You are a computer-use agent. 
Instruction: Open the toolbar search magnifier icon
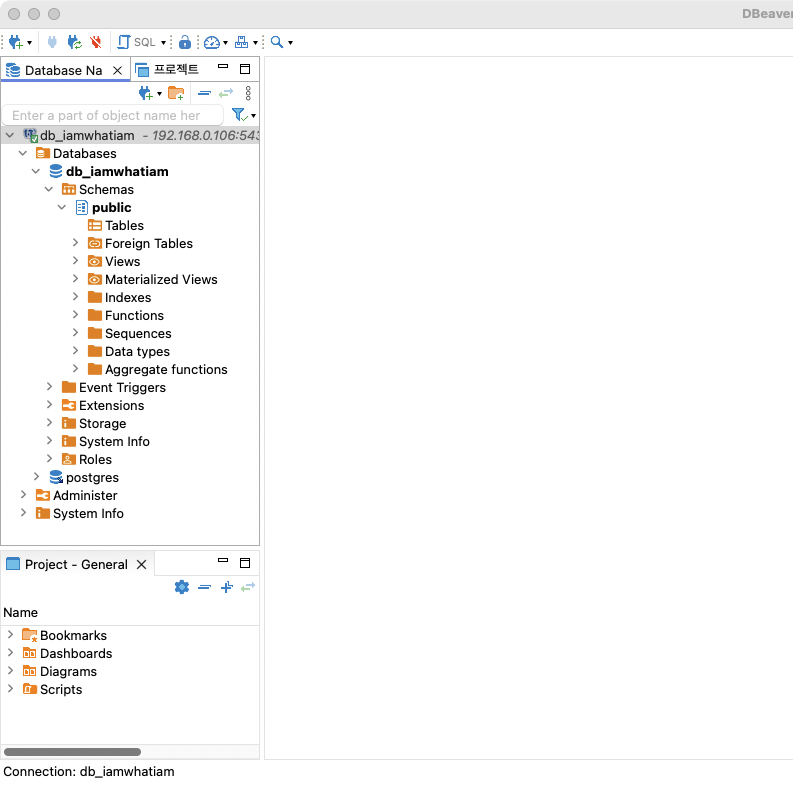[277, 42]
